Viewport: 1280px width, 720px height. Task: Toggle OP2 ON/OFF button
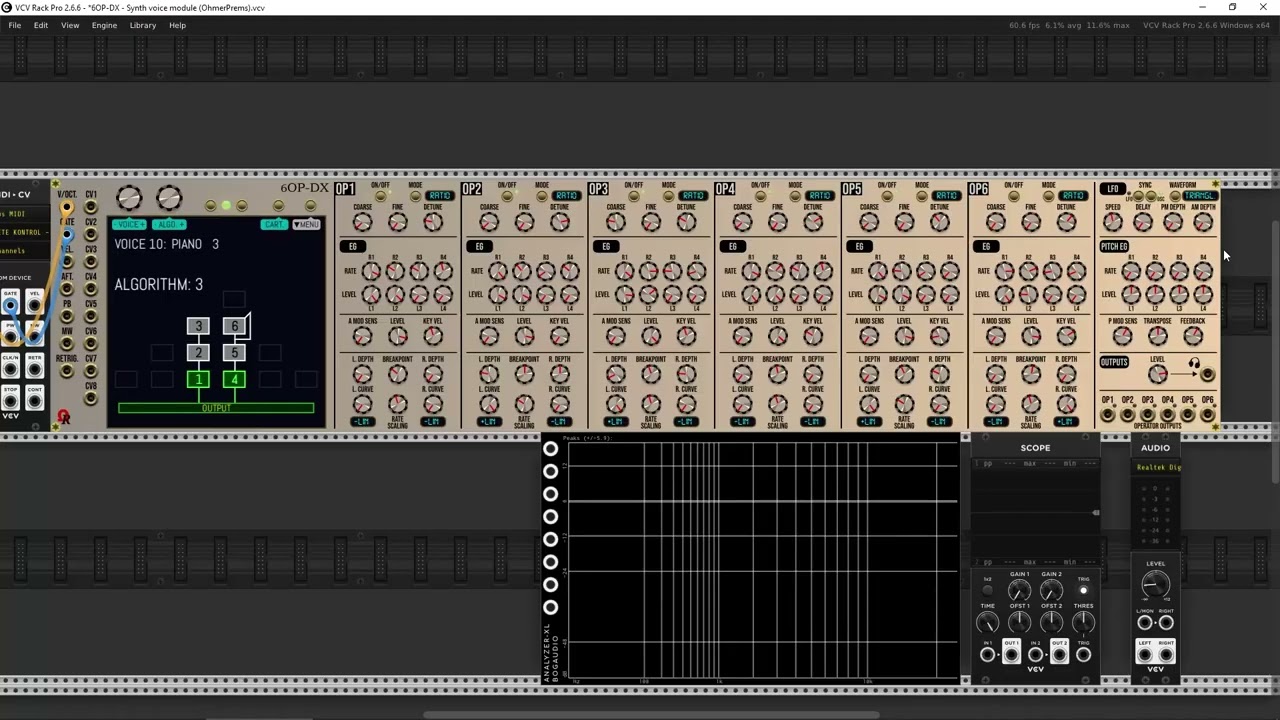(x=507, y=195)
